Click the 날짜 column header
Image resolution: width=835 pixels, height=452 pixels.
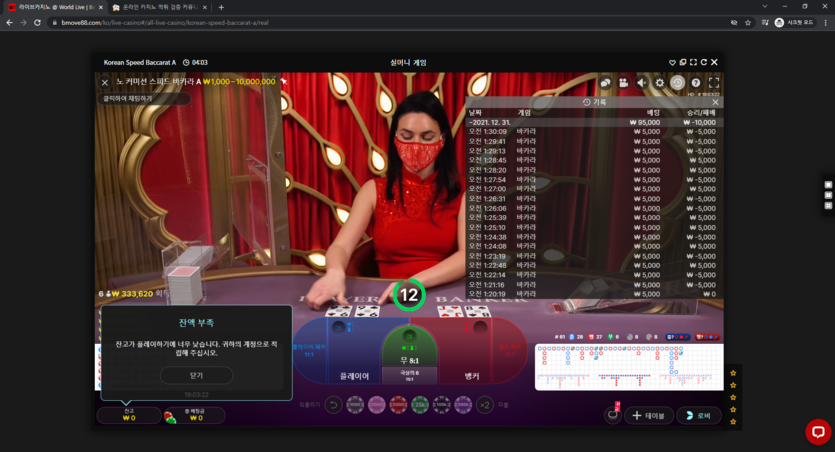(x=475, y=113)
